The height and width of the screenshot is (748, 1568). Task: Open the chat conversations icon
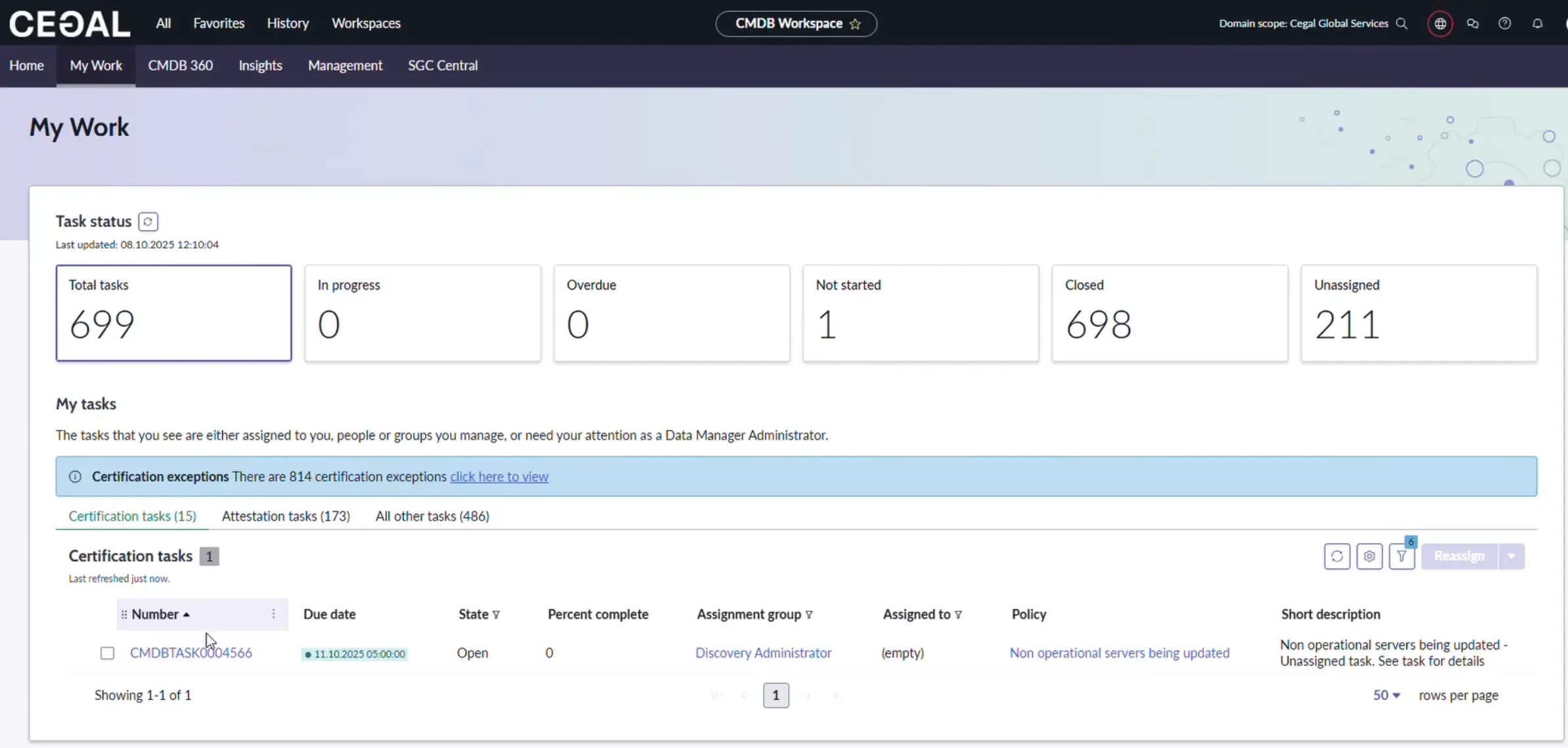click(1473, 24)
